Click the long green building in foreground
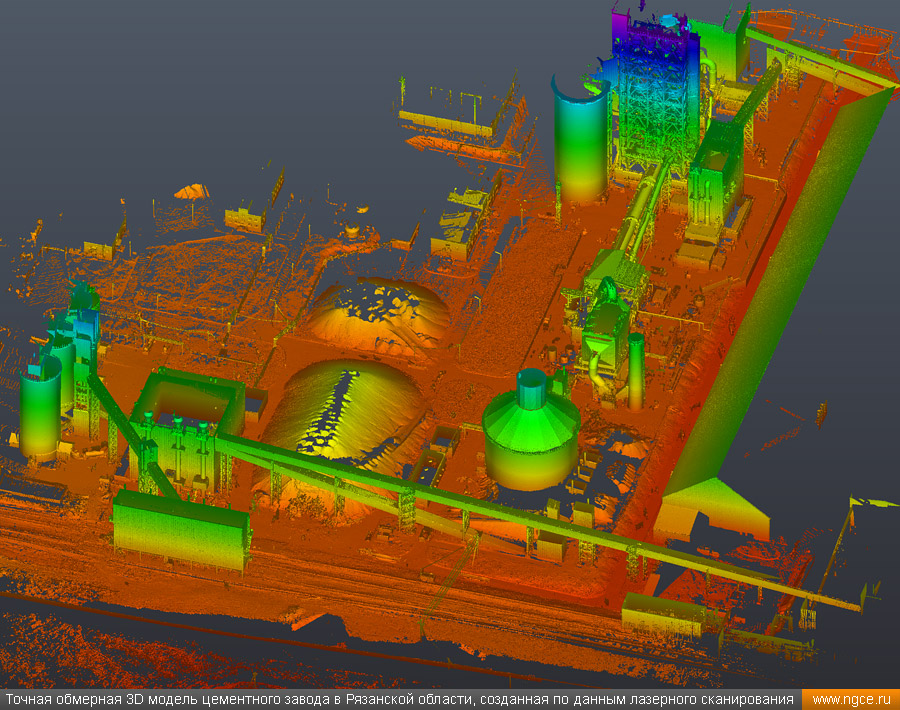Viewport: 900px width, 710px height. click(x=180, y=530)
